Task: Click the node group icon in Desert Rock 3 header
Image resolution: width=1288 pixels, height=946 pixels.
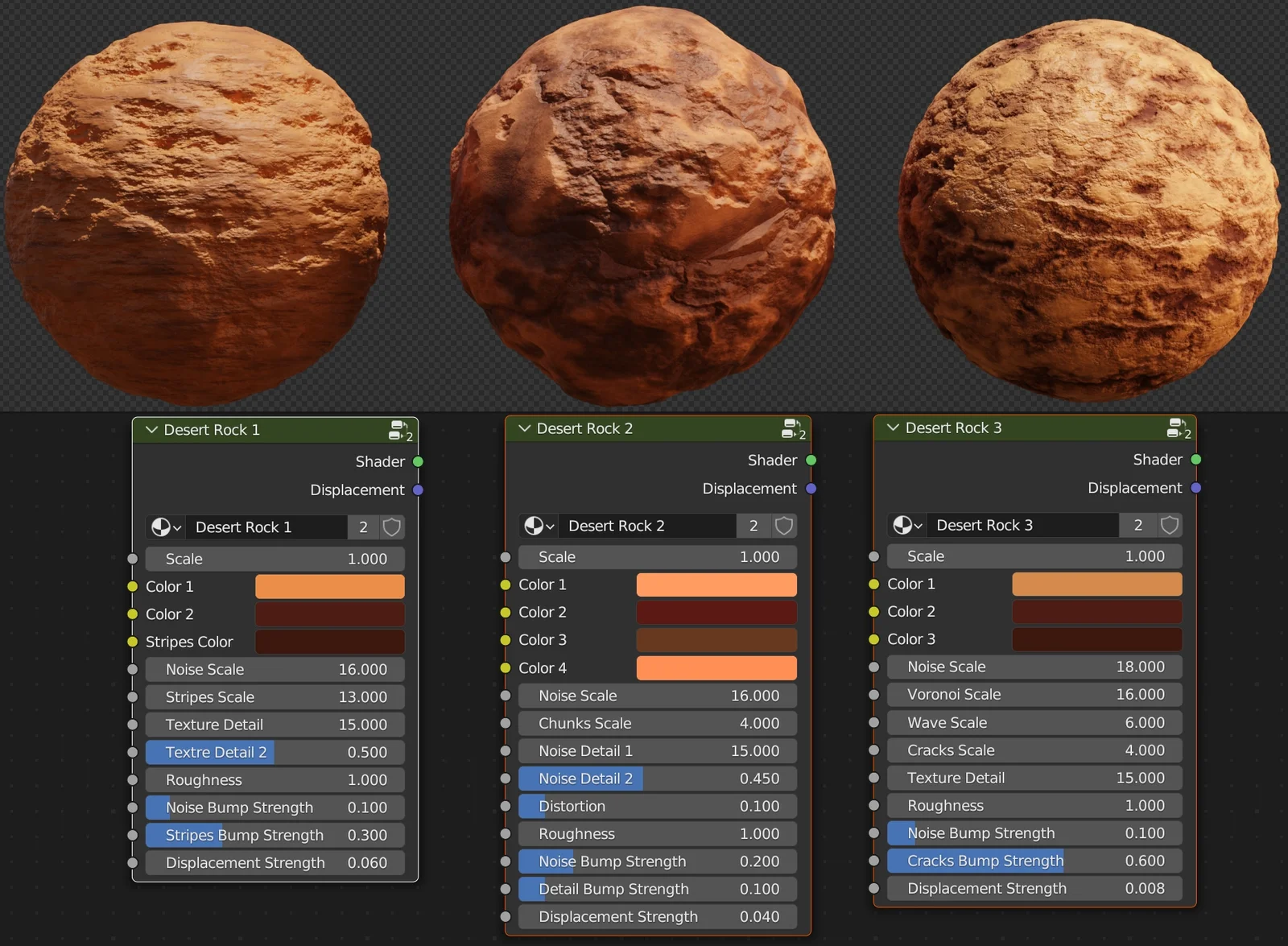Action: click(x=1174, y=428)
